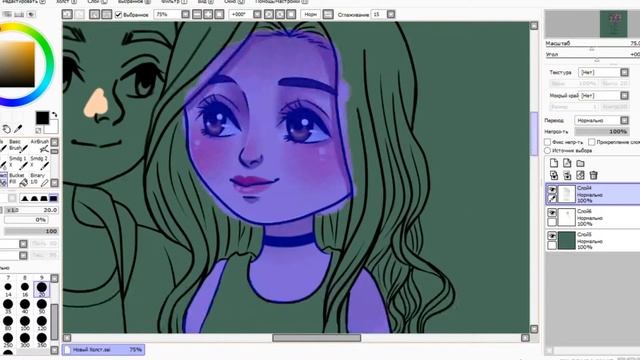Image resolution: width=640 pixels, height=360 pixels.
Task: Expand the tool list down arrow
Action: (54, 183)
